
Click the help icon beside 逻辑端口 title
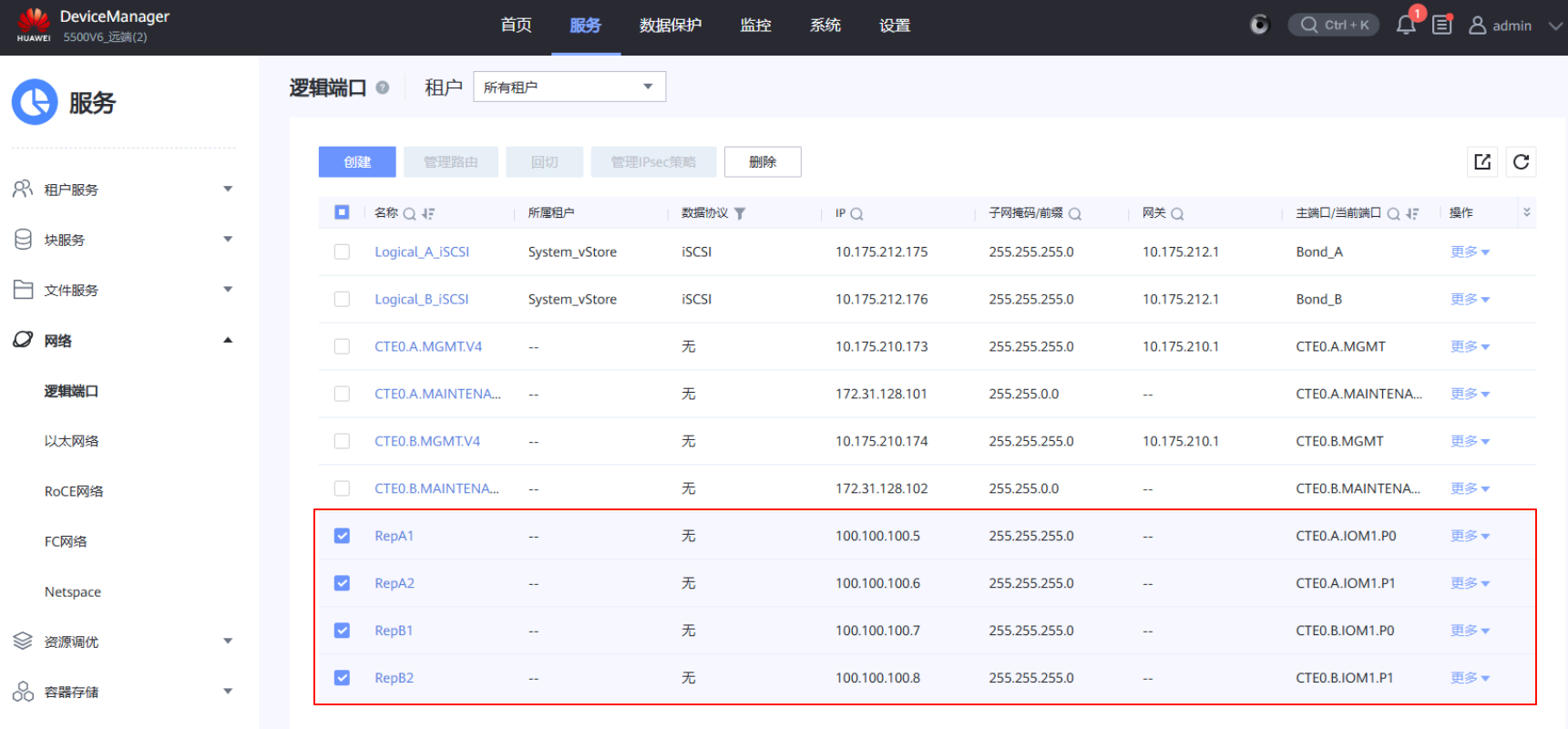pos(383,87)
